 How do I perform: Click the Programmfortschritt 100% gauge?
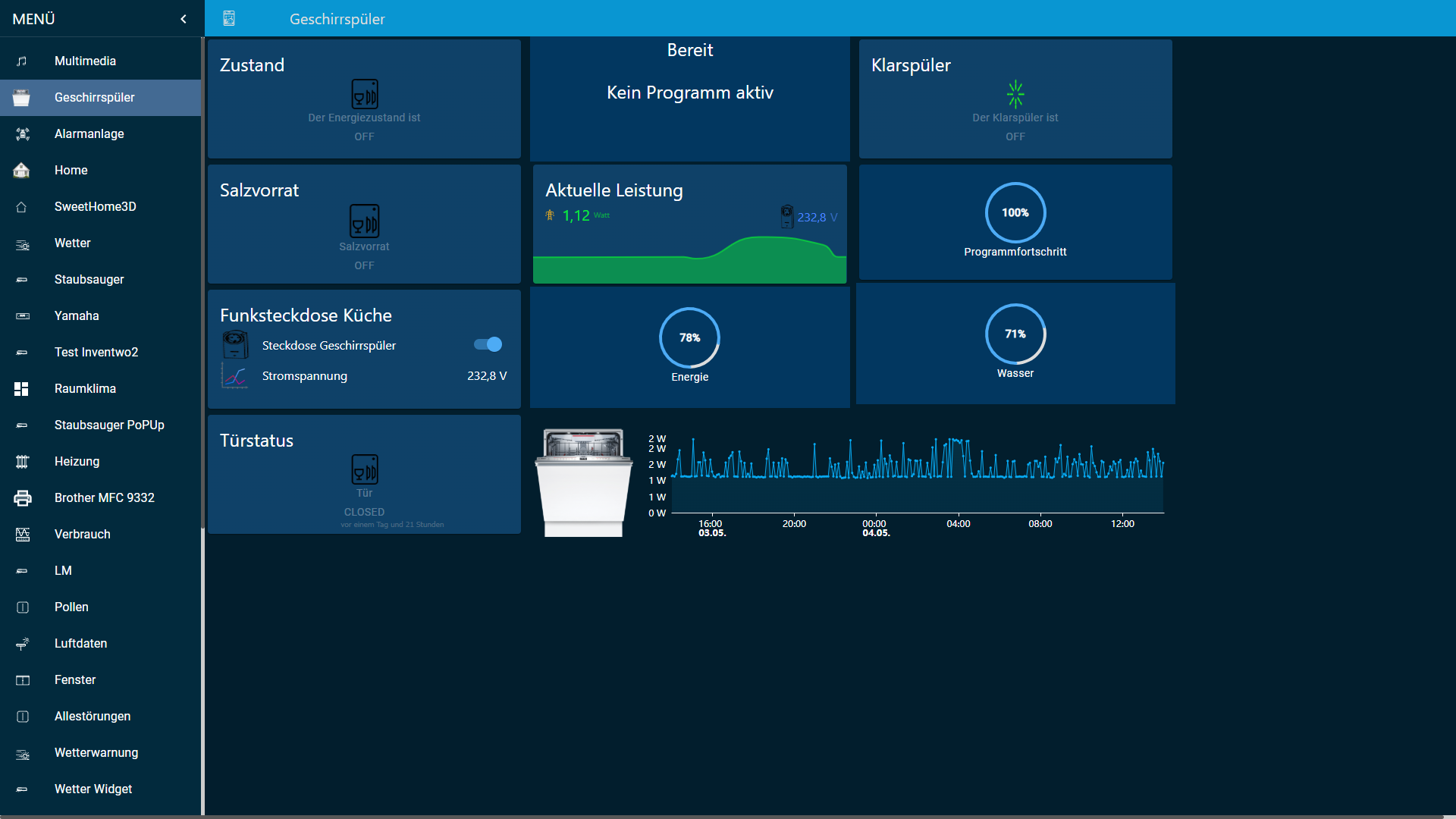1015,213
